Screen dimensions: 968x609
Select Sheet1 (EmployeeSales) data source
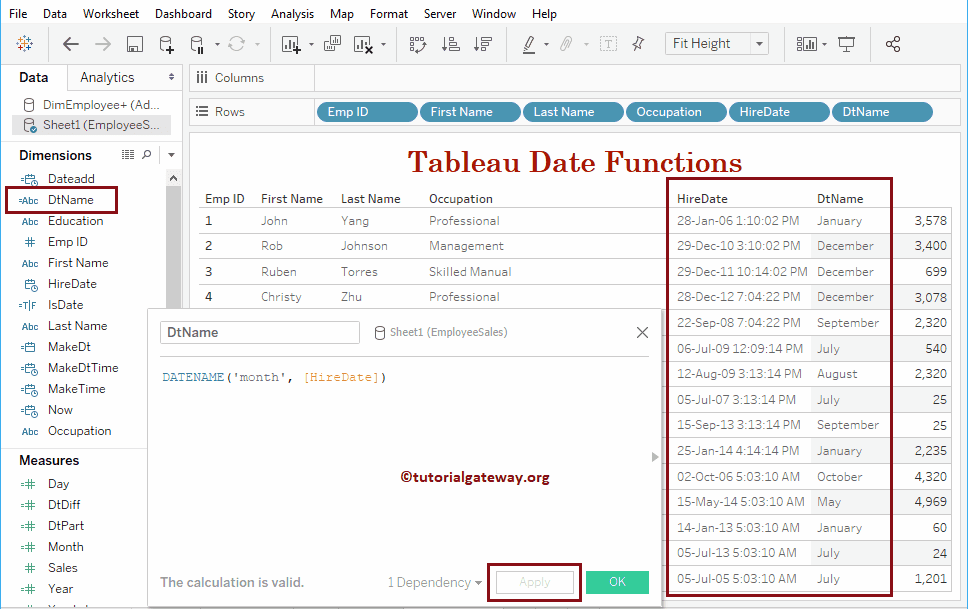coord(91,125)
